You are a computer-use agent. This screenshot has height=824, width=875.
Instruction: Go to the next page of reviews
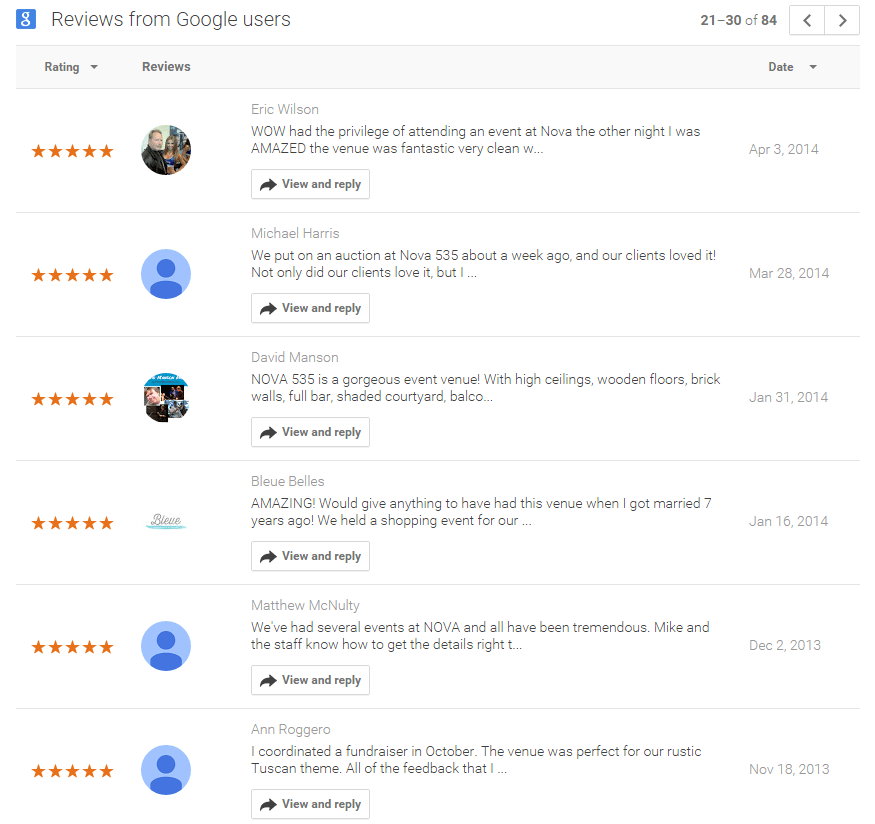(x=842, y=20)
